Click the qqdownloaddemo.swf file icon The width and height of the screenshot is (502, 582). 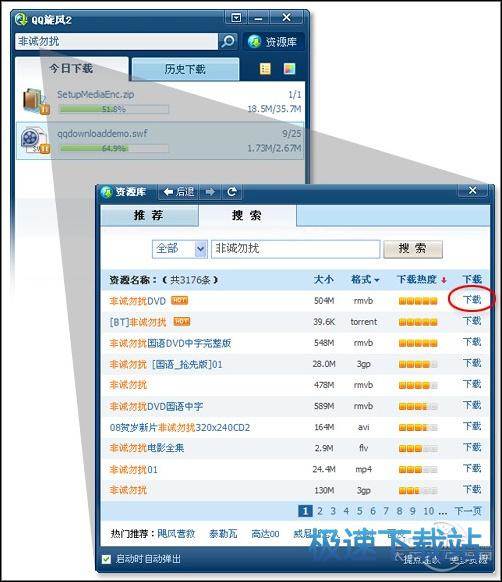[35, 141]
